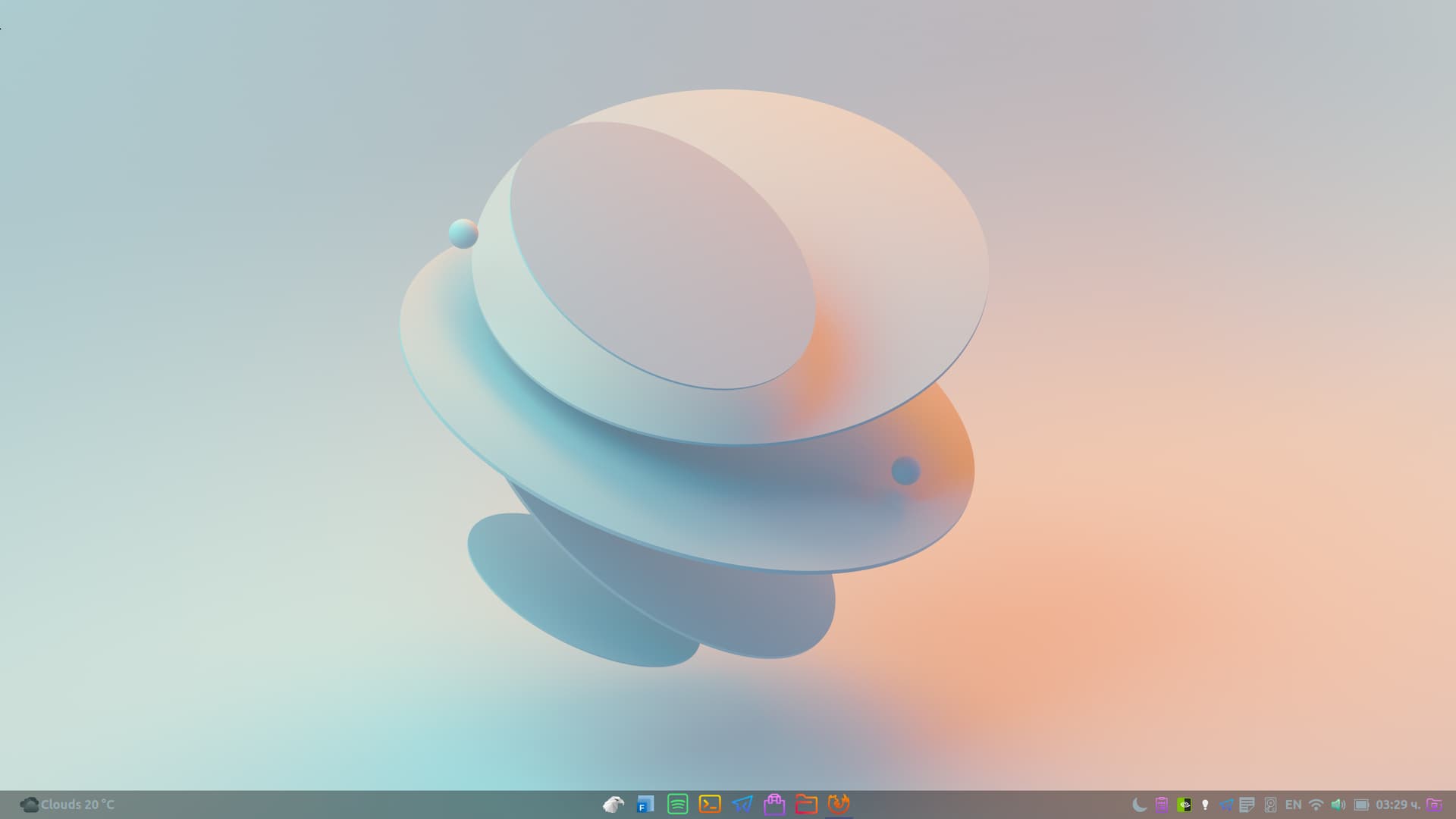This screenshot has height=819, width=1456.
Task: Open the Wi-Fi network menu
Action: (x=1316, y=805)
